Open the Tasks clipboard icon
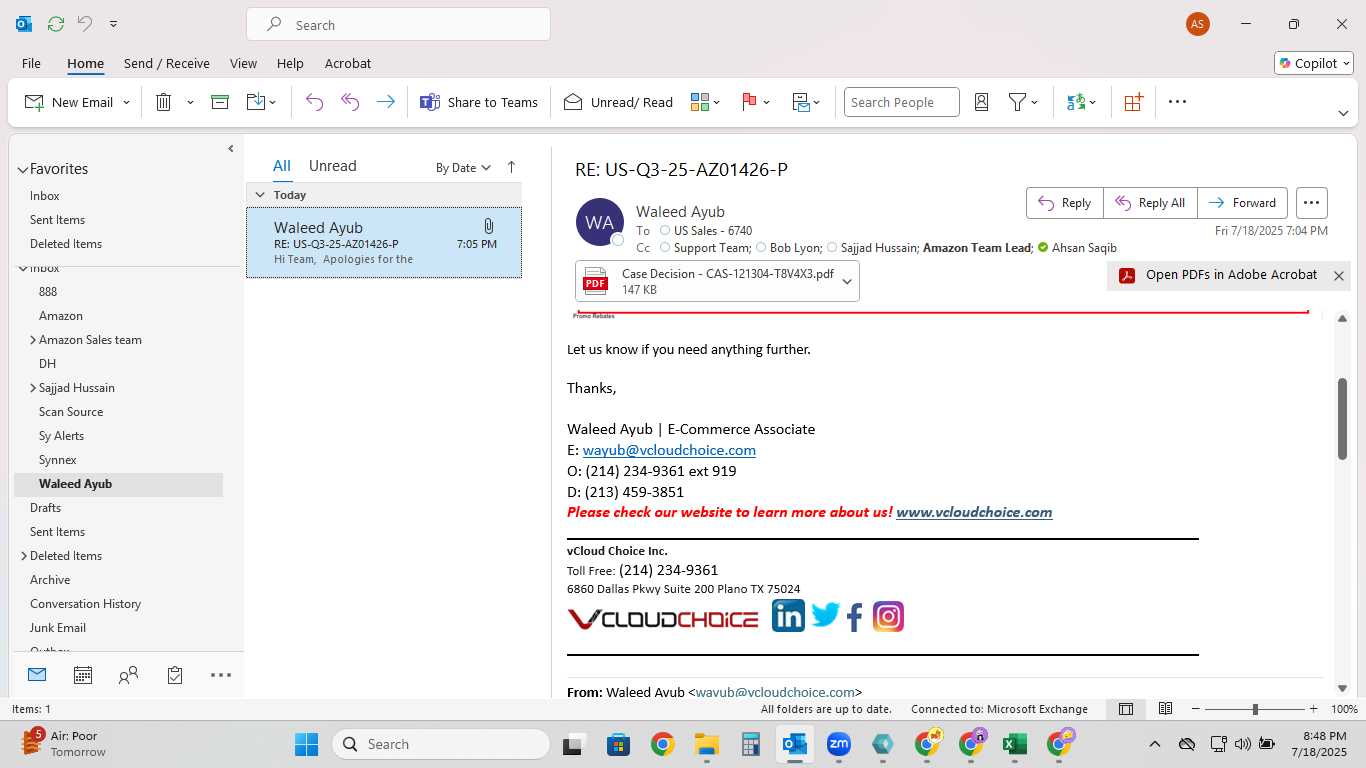 tap(175, 675)
